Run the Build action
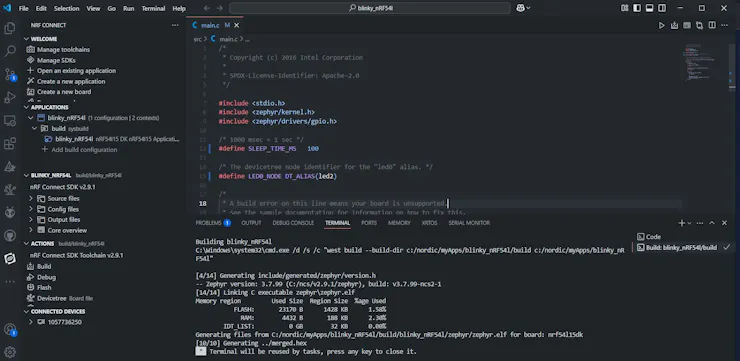This screenshot has height=361, width=740. [44, 267]
